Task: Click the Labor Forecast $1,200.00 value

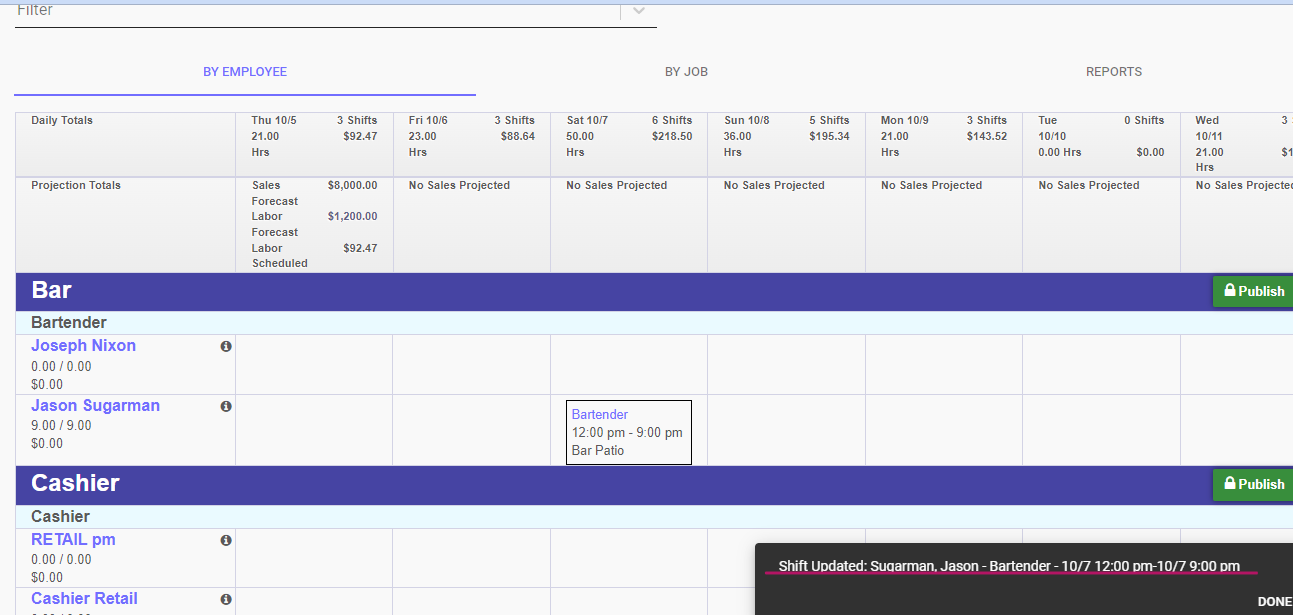Action: pos(352,217)
